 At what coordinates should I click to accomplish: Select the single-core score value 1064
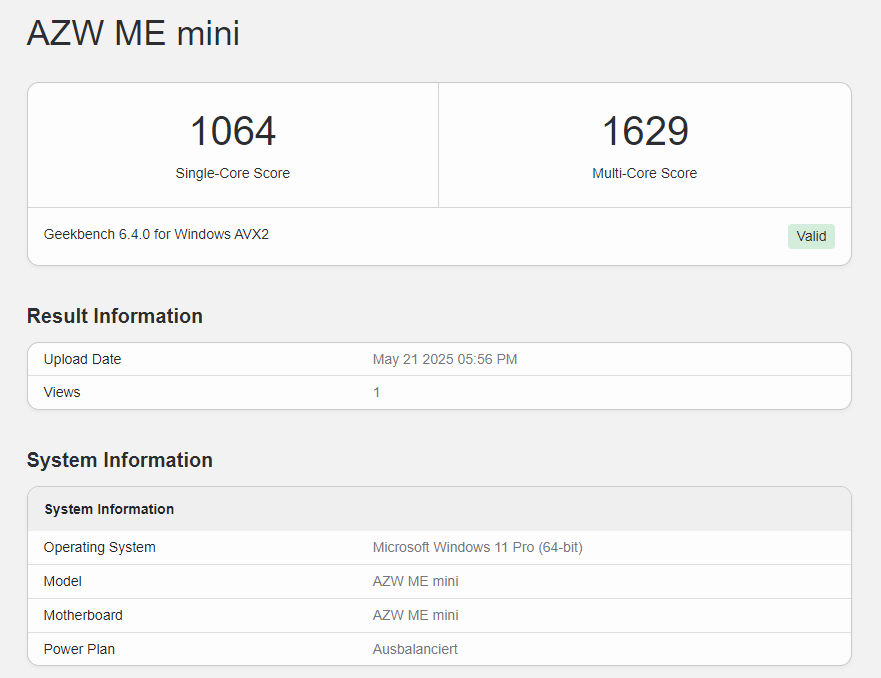(x=233, y=131)
